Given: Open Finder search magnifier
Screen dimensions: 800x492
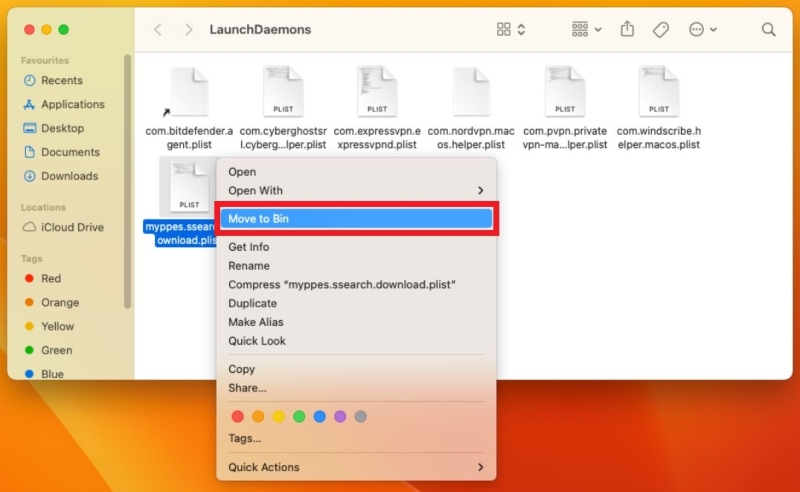Looking at the screenshot, I should pyautogui.click(x=768, y=30).
